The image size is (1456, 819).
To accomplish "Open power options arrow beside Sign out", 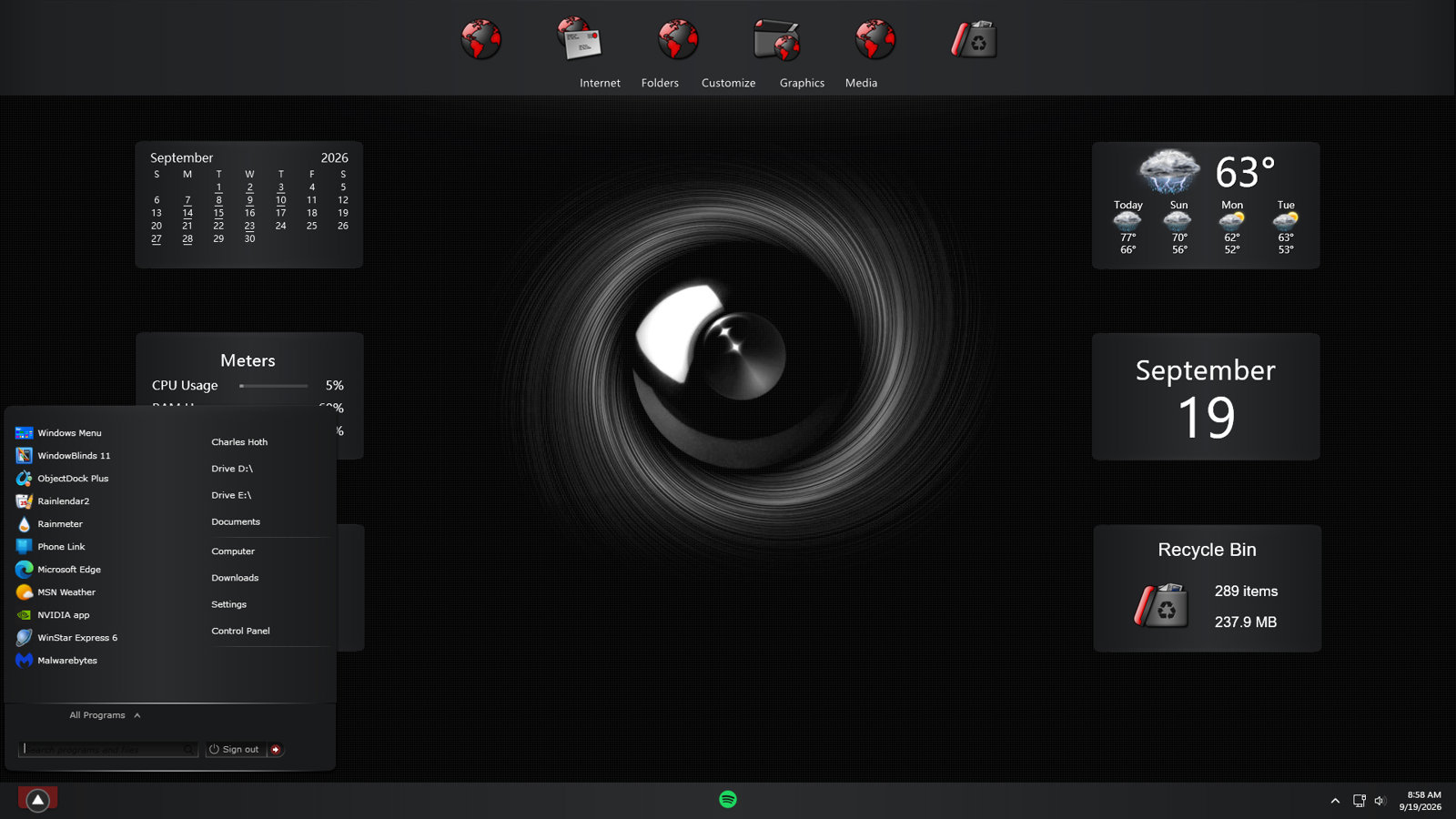I will click(276, 749).
